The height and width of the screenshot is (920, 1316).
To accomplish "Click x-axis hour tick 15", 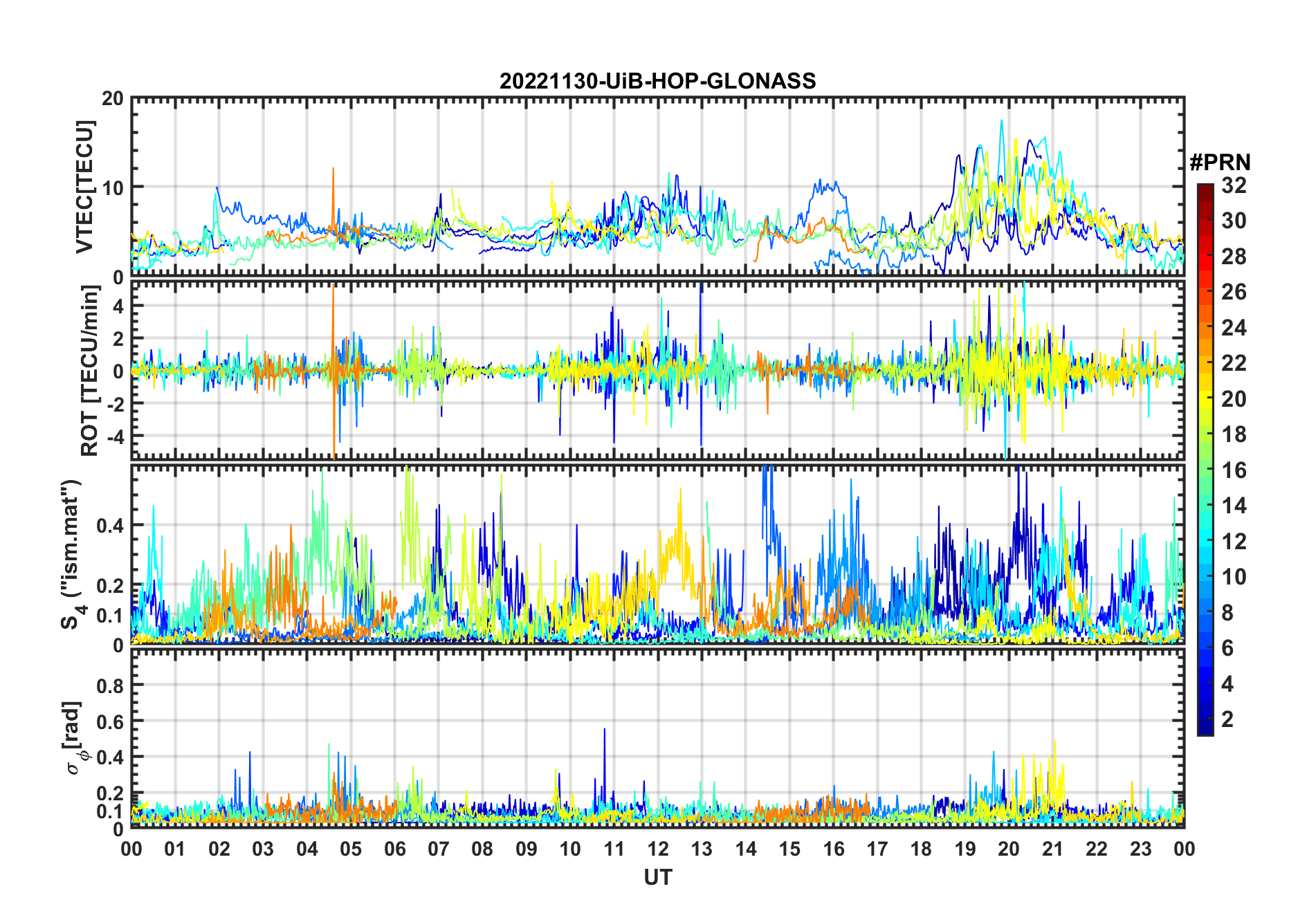I will pyautogui.click(x=789, y=849).
